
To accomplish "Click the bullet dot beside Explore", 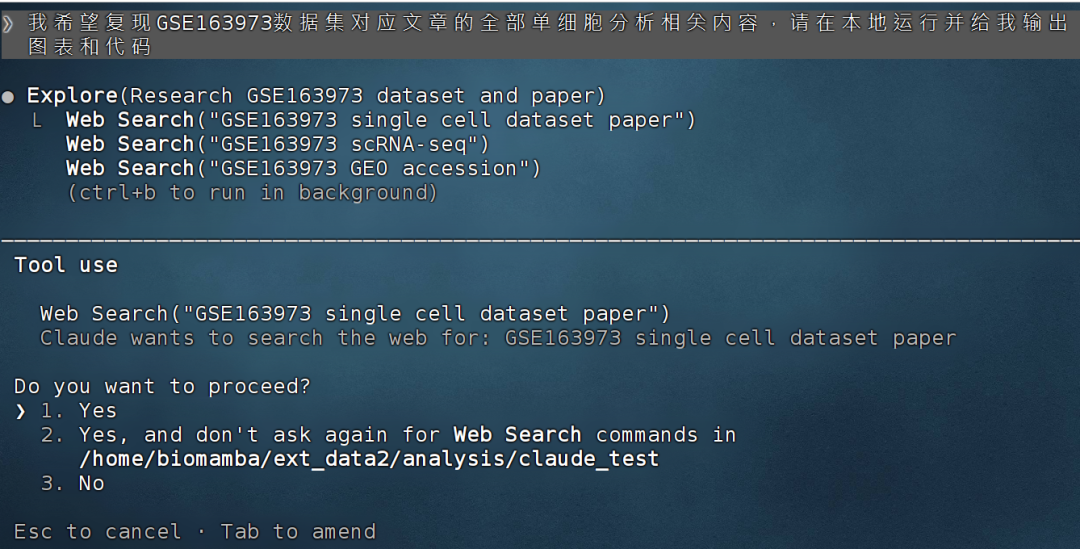I will (x=8, y=97).
